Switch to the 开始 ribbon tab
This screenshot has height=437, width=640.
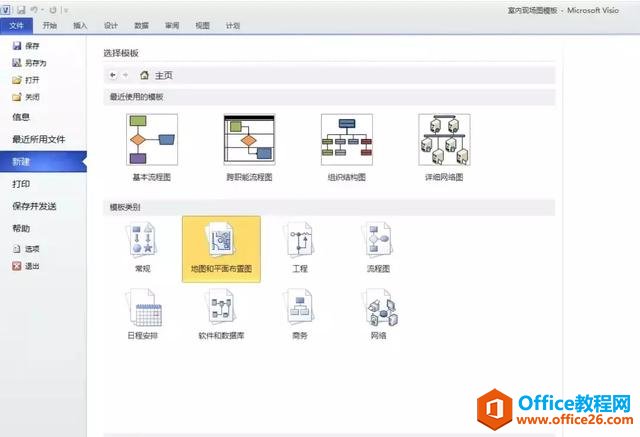point(50,25)
